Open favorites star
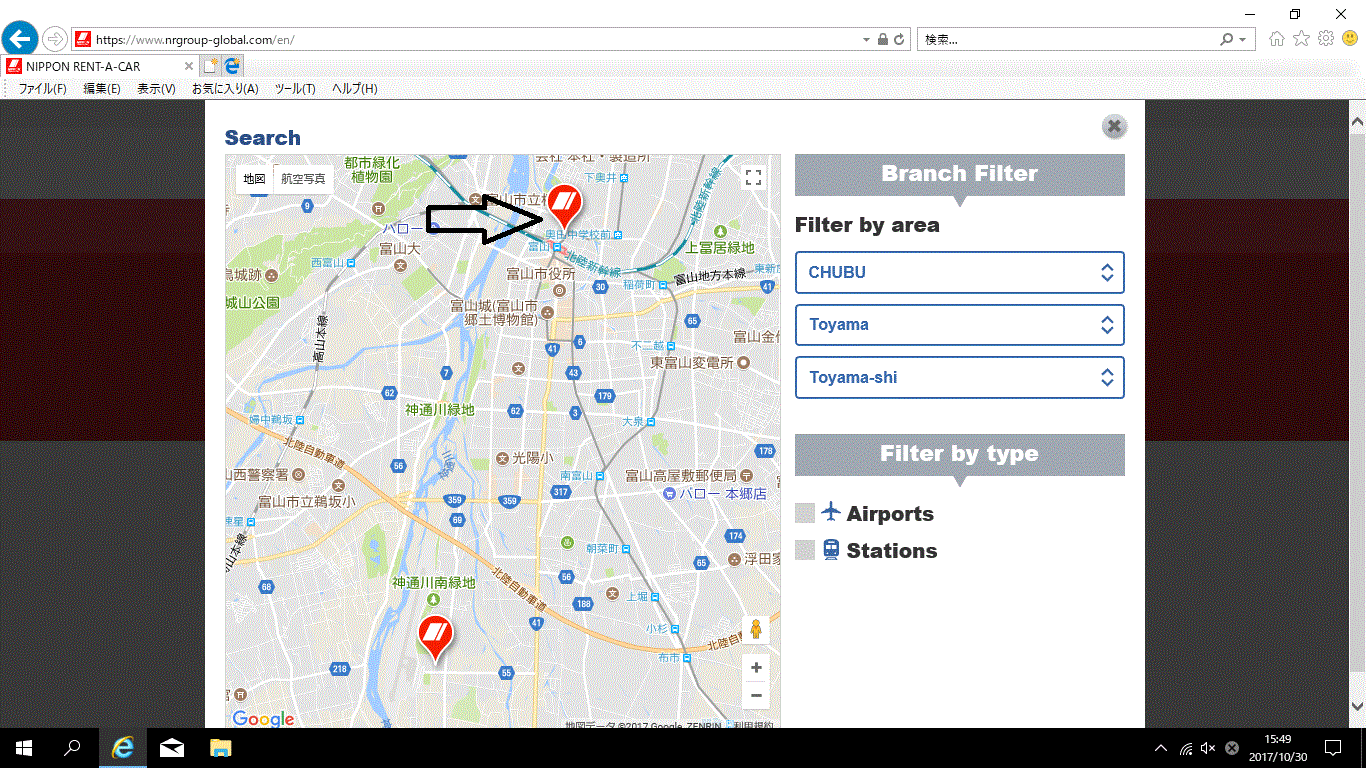The width and height of the screenshot is (1366, 768). pyautogui.click(x=1301, y=39)
